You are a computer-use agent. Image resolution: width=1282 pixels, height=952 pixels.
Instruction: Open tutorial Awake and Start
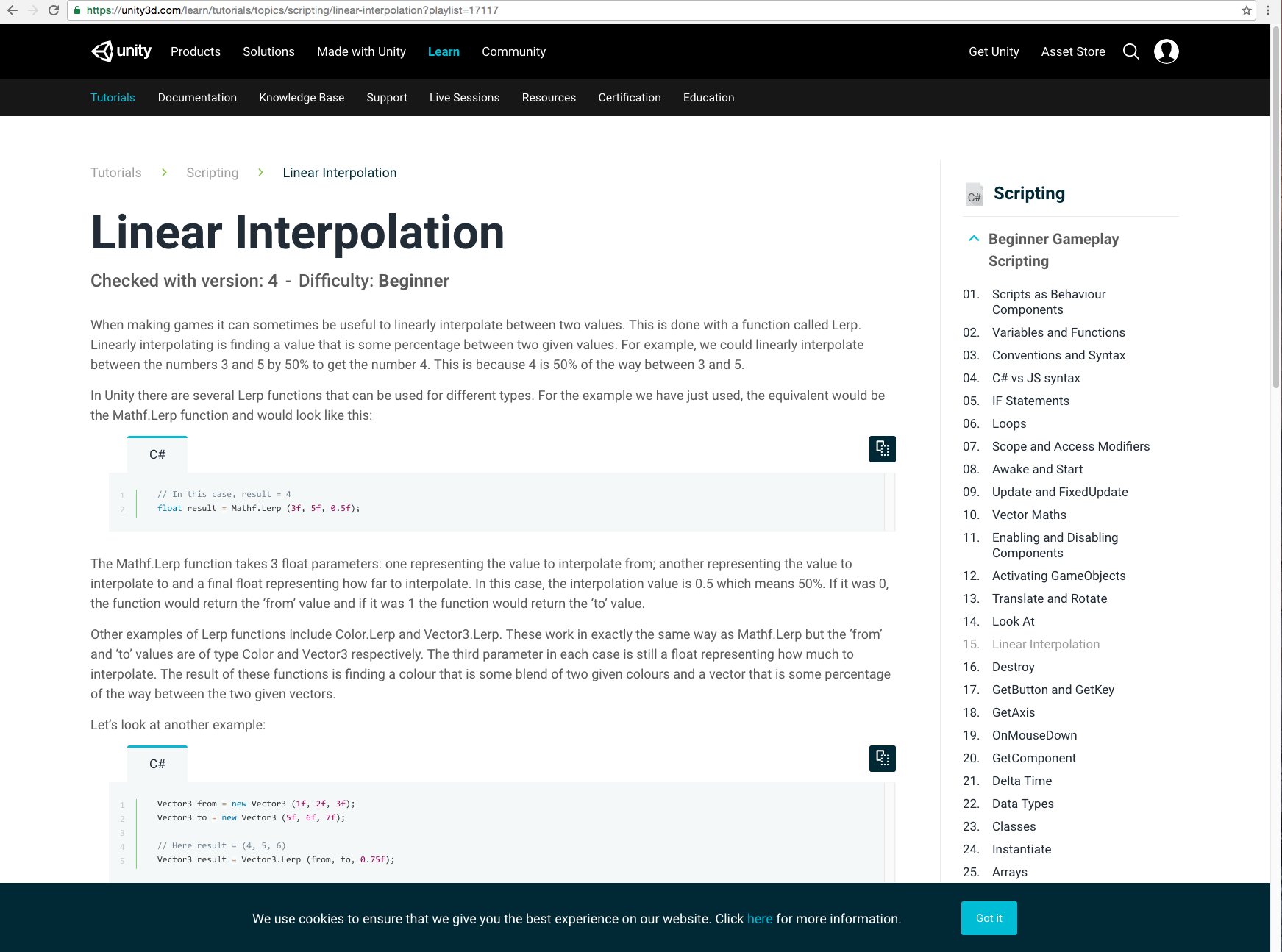pos(1037,469)
